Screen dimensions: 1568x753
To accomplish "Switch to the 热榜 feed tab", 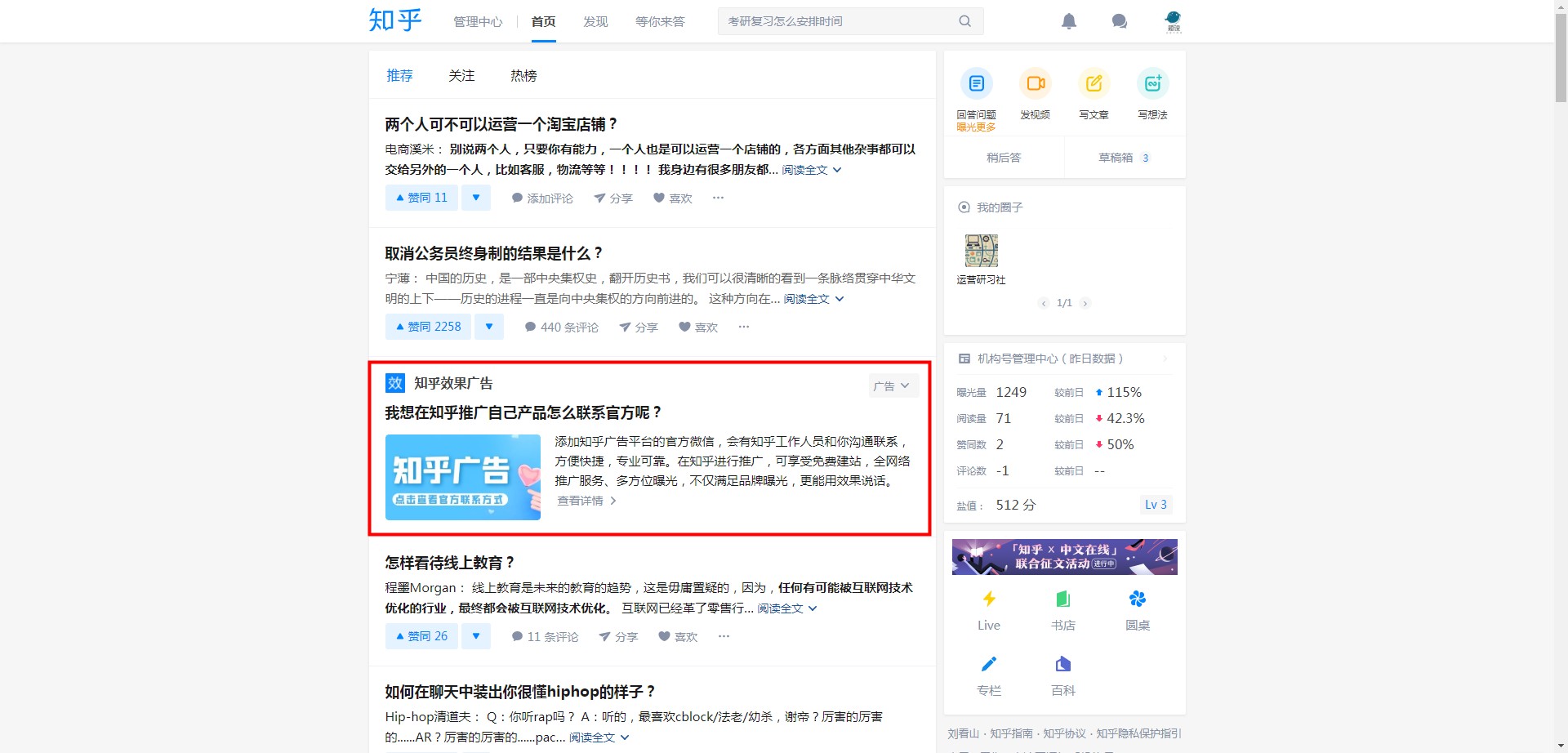I will point(523,75).
